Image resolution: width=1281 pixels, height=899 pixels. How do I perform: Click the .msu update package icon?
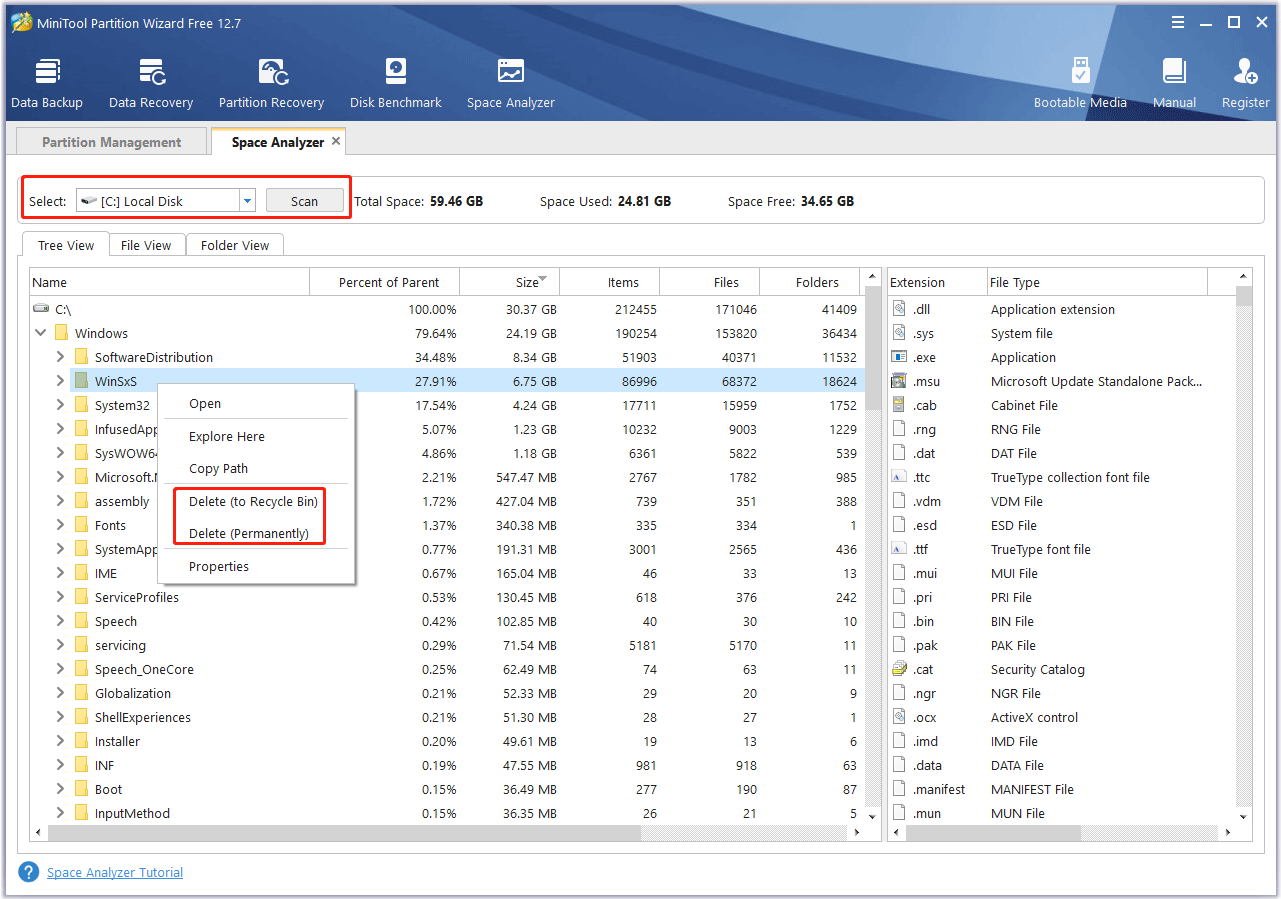(x=899, y=381)
